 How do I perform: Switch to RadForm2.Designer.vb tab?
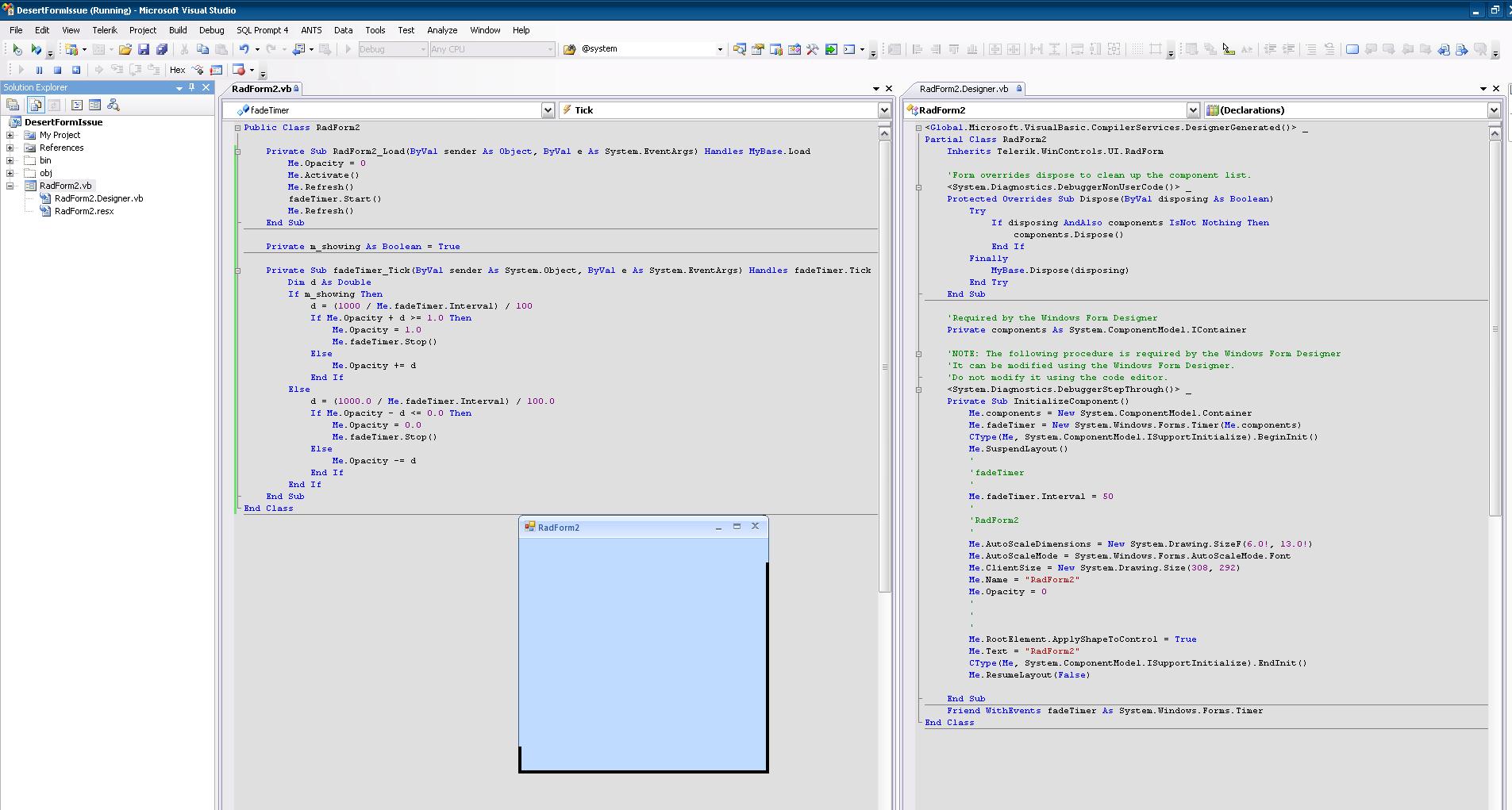[964, 89]
